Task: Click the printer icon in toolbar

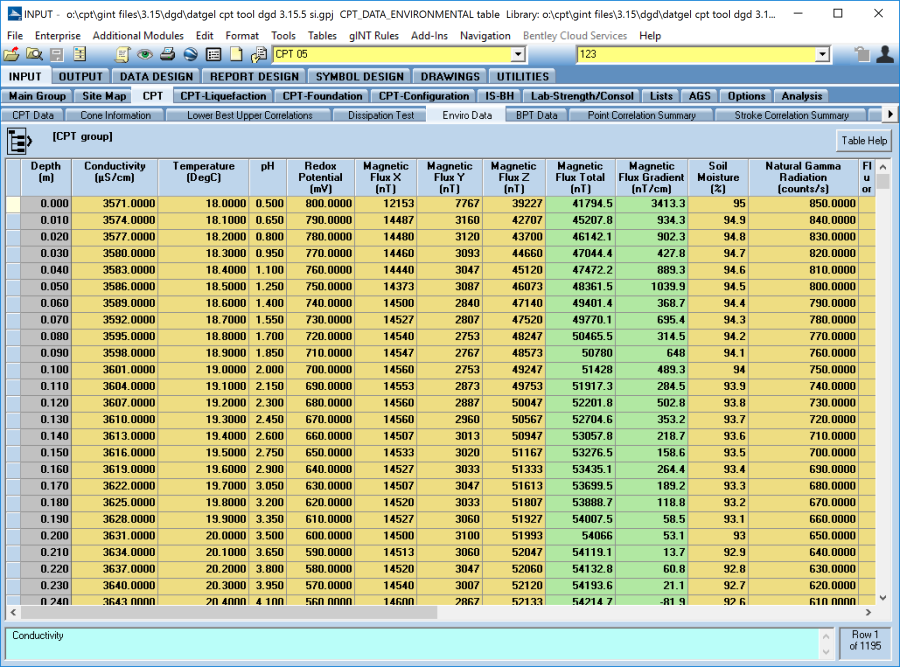Action: coord(168,54)
